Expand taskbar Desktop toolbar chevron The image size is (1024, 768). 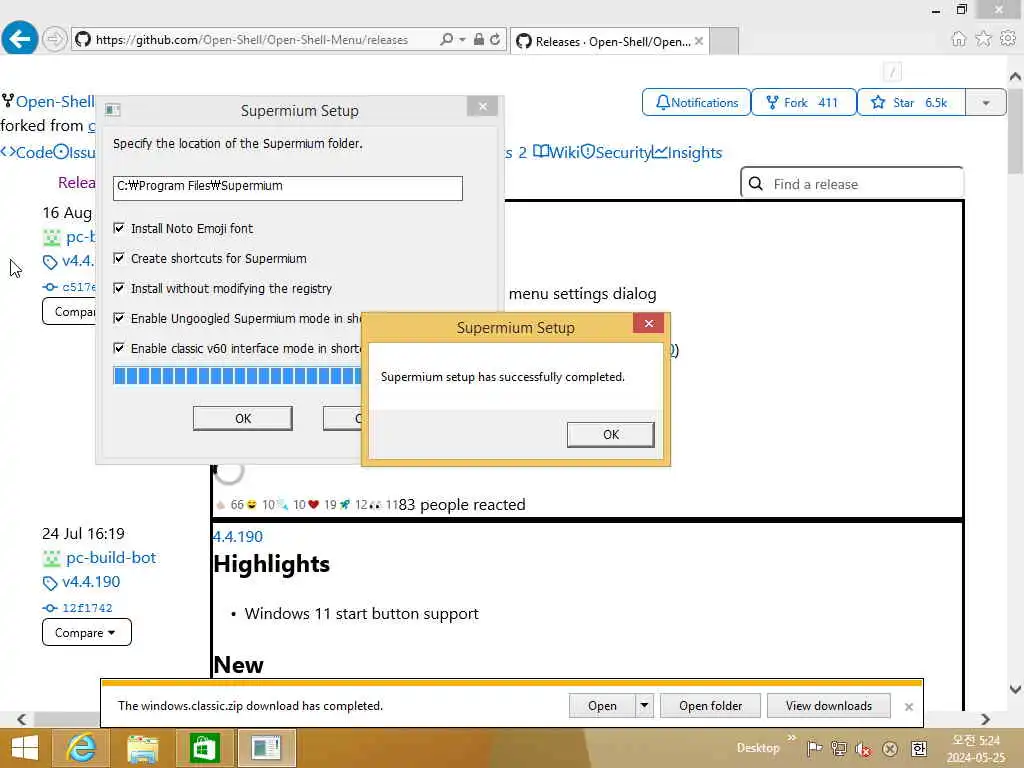click(x=792, y=738)
